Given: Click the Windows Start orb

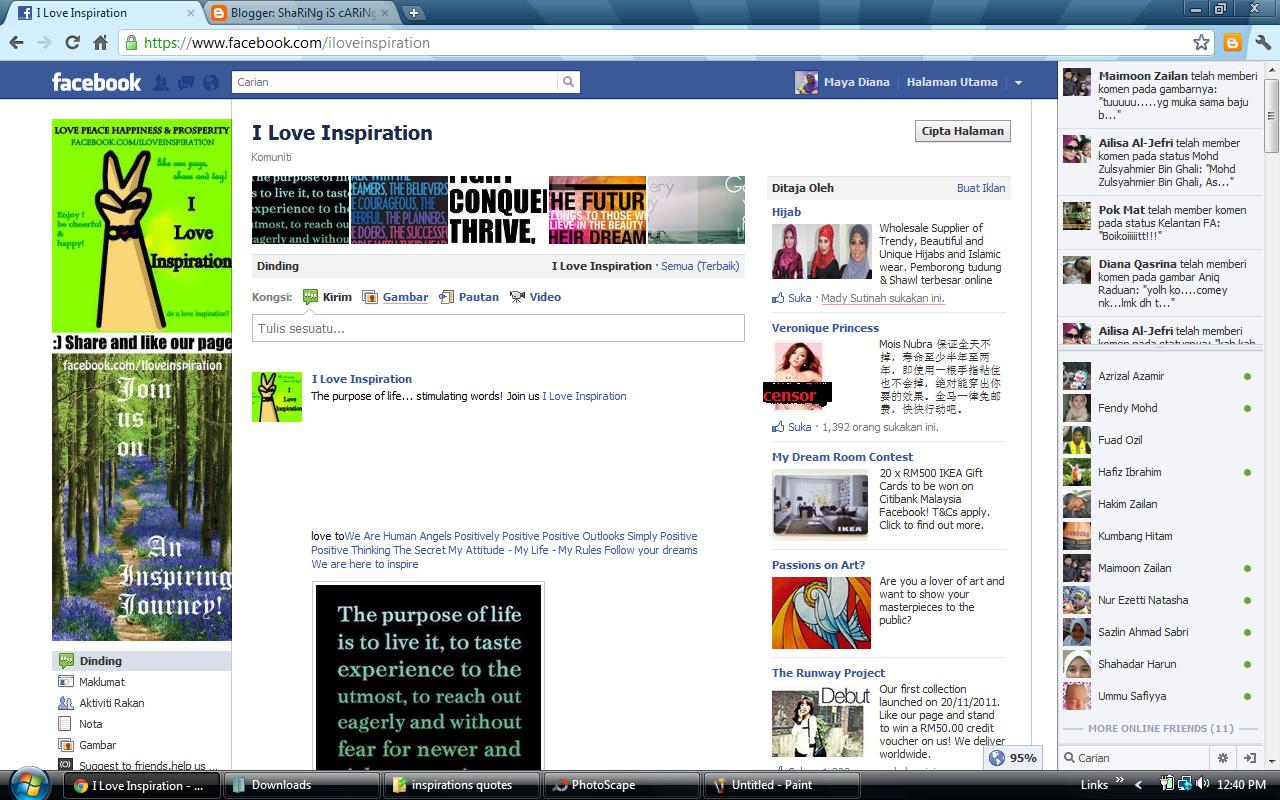Looking at the screenshot, I should click(27, 784).
